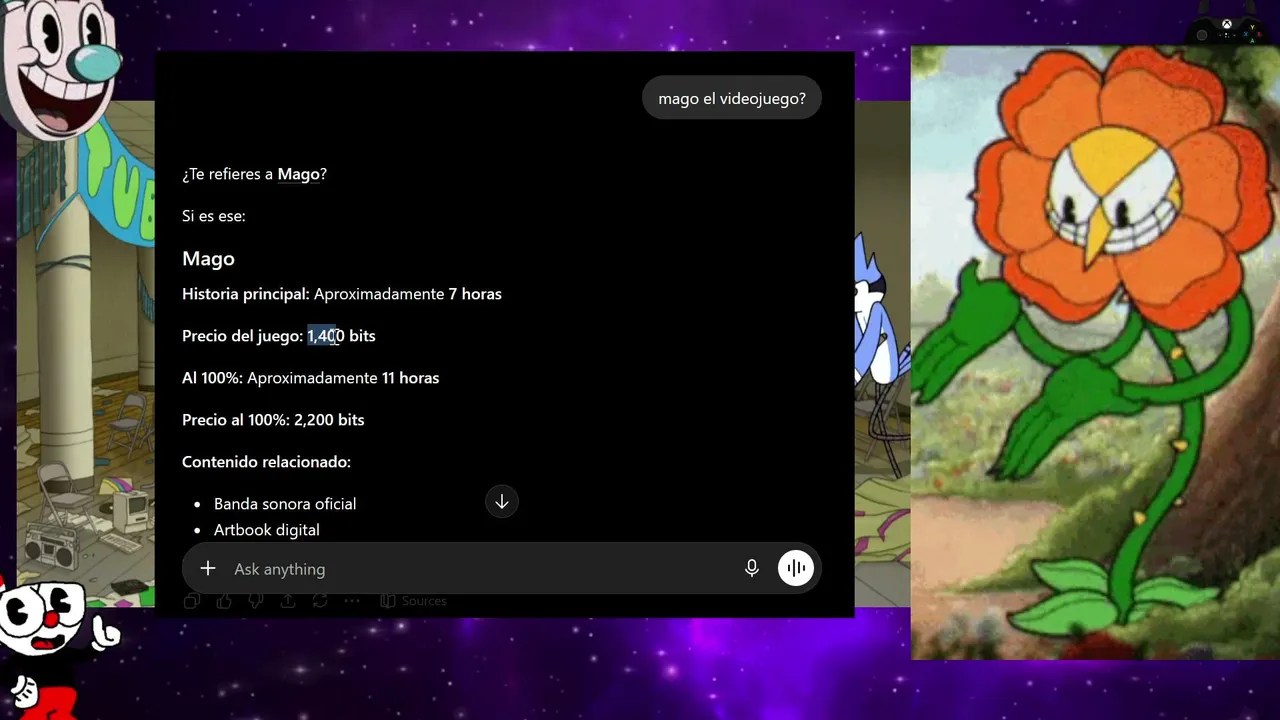Activate the microphone dictation icon
1280x720 pixels.
tap(752, 568)
